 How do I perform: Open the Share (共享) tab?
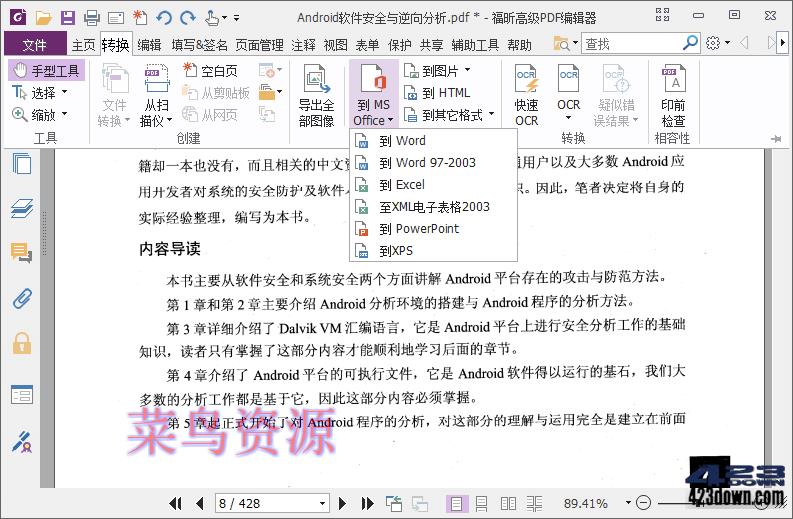[x=432, y=45]
